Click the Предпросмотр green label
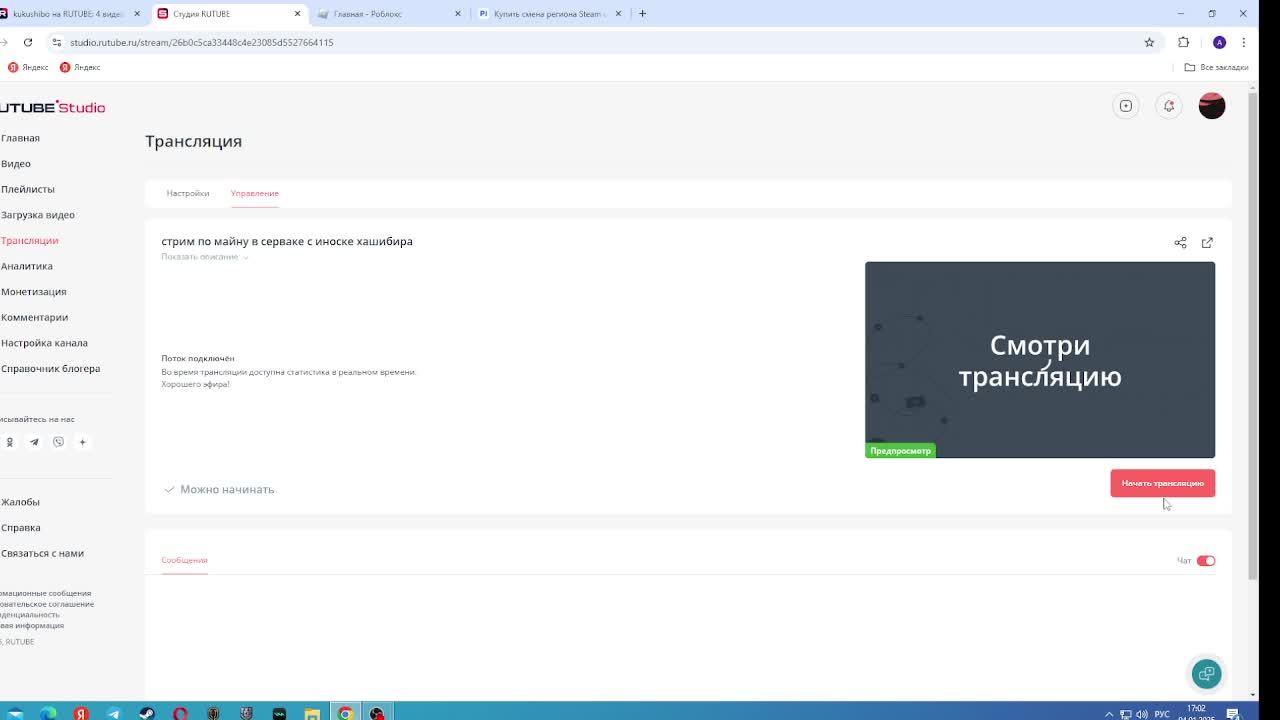 pos(900,451)
